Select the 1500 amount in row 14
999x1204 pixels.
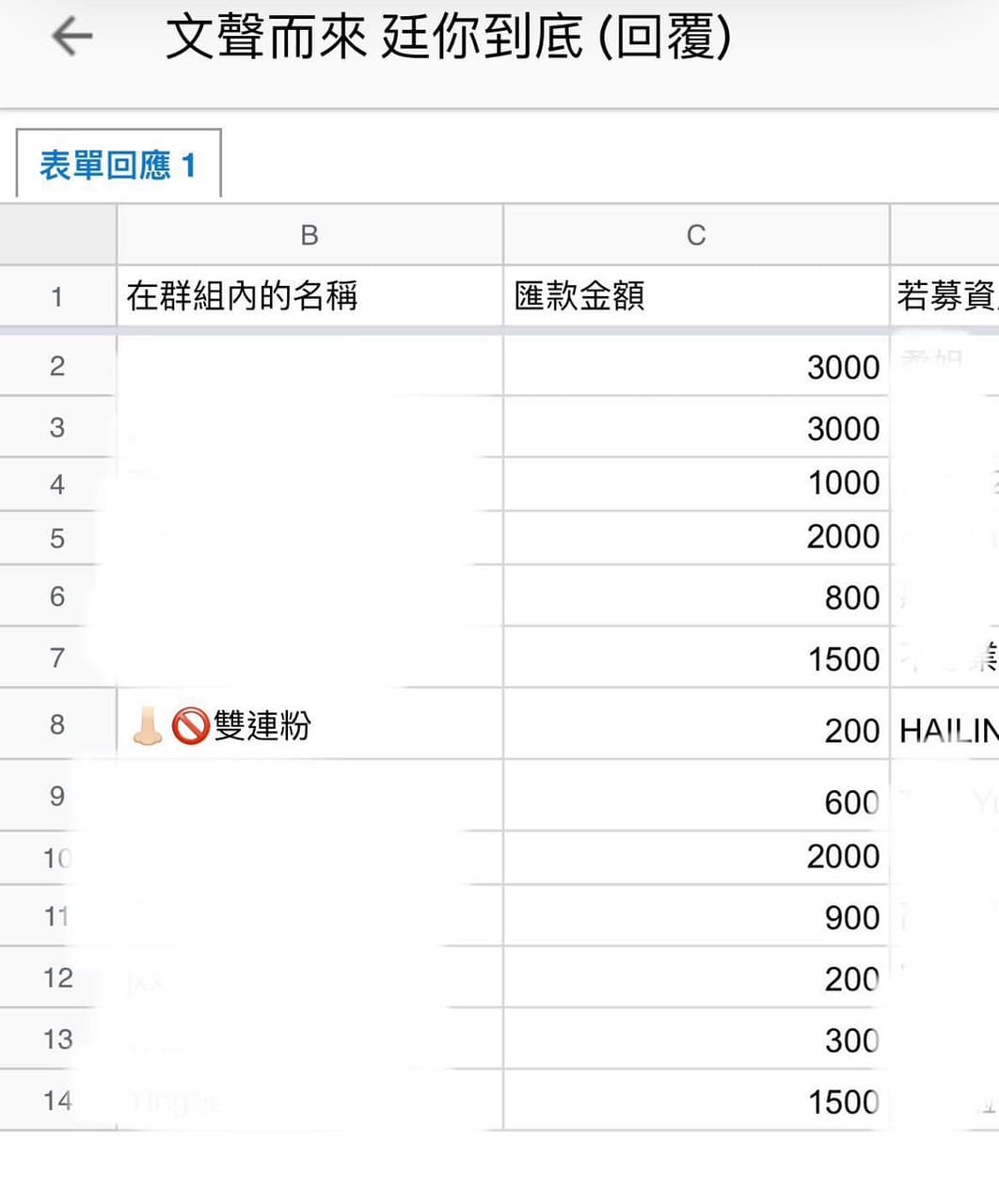point(696,1100)
